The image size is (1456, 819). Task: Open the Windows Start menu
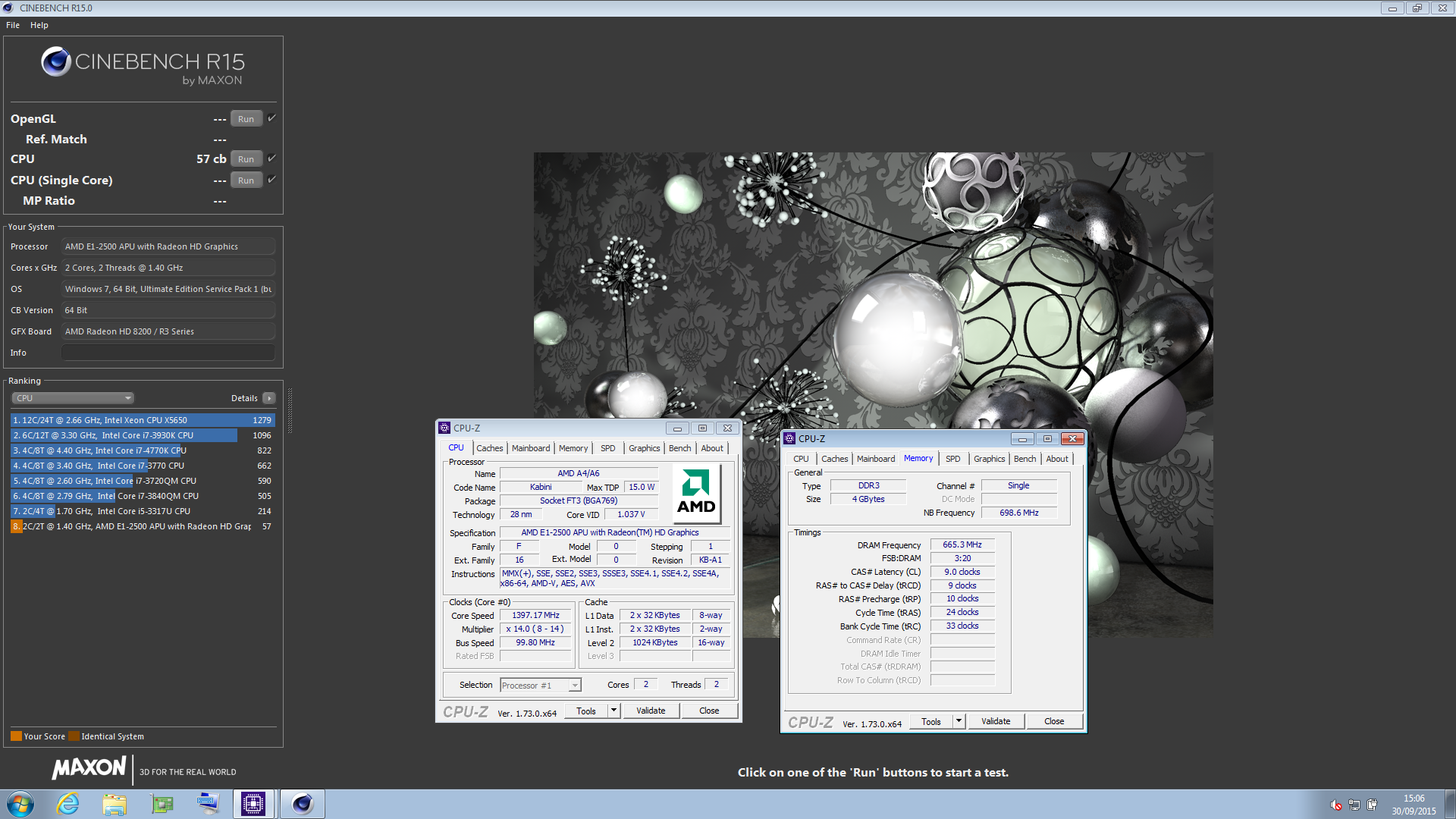(x=20, y=804)
